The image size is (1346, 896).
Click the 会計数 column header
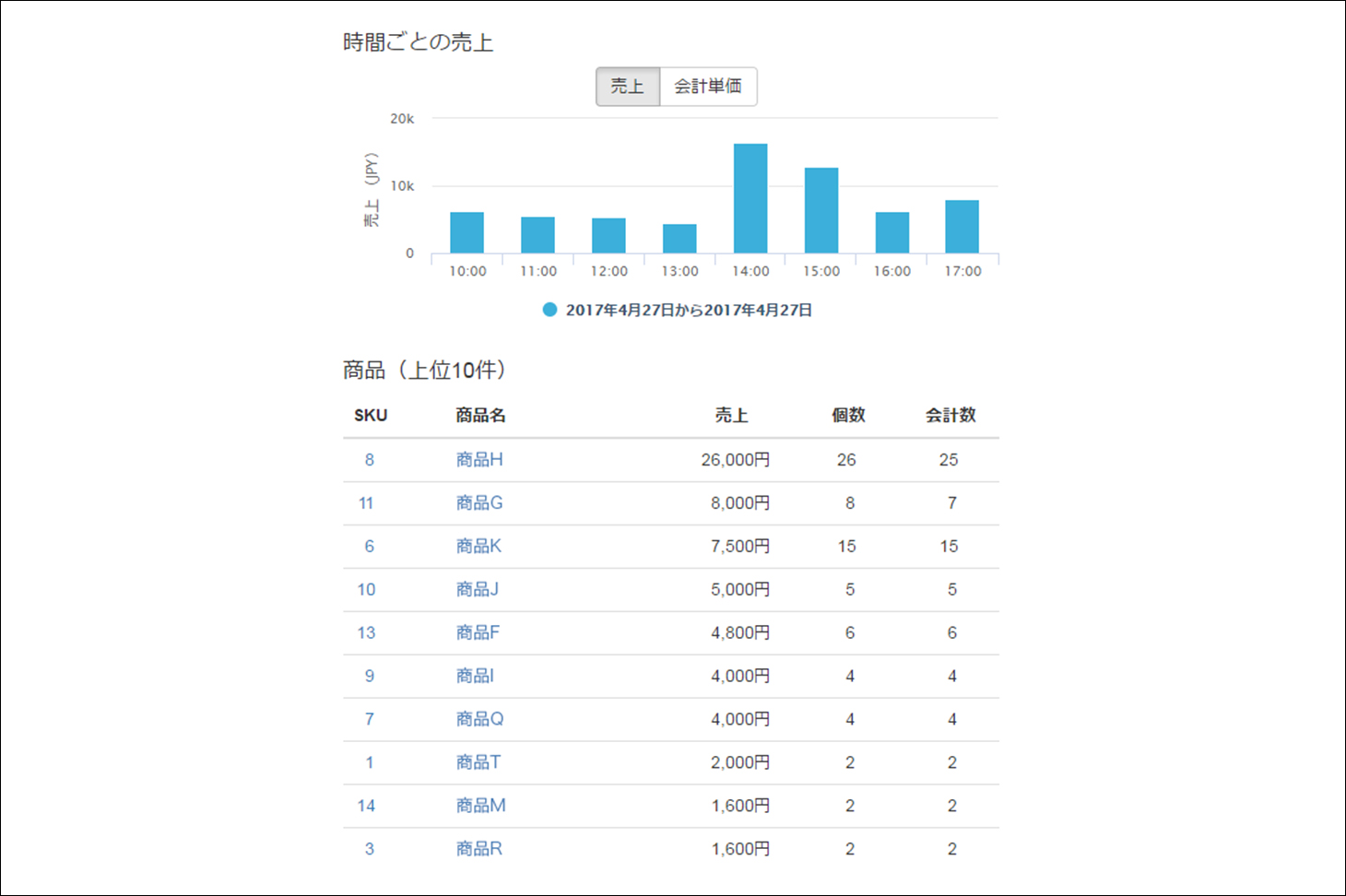[950, 416]
